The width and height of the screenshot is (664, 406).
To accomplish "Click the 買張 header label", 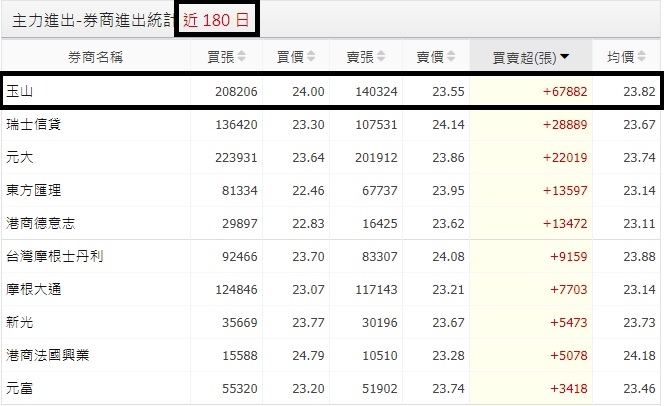I will click(x=221, y=56).
